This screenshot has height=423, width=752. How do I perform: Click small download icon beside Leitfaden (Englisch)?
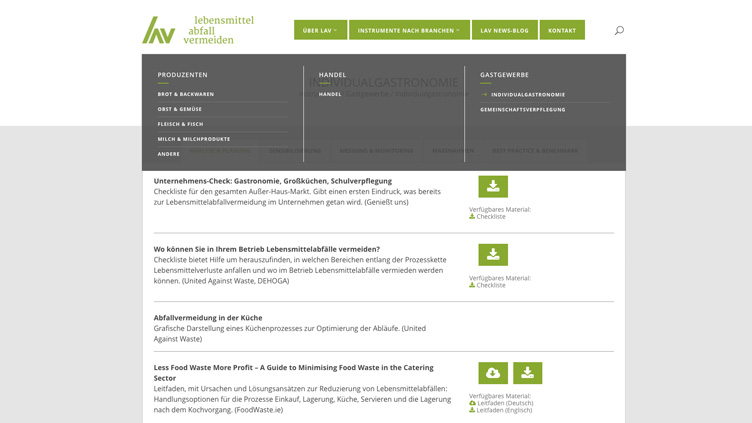click(472, 410)
